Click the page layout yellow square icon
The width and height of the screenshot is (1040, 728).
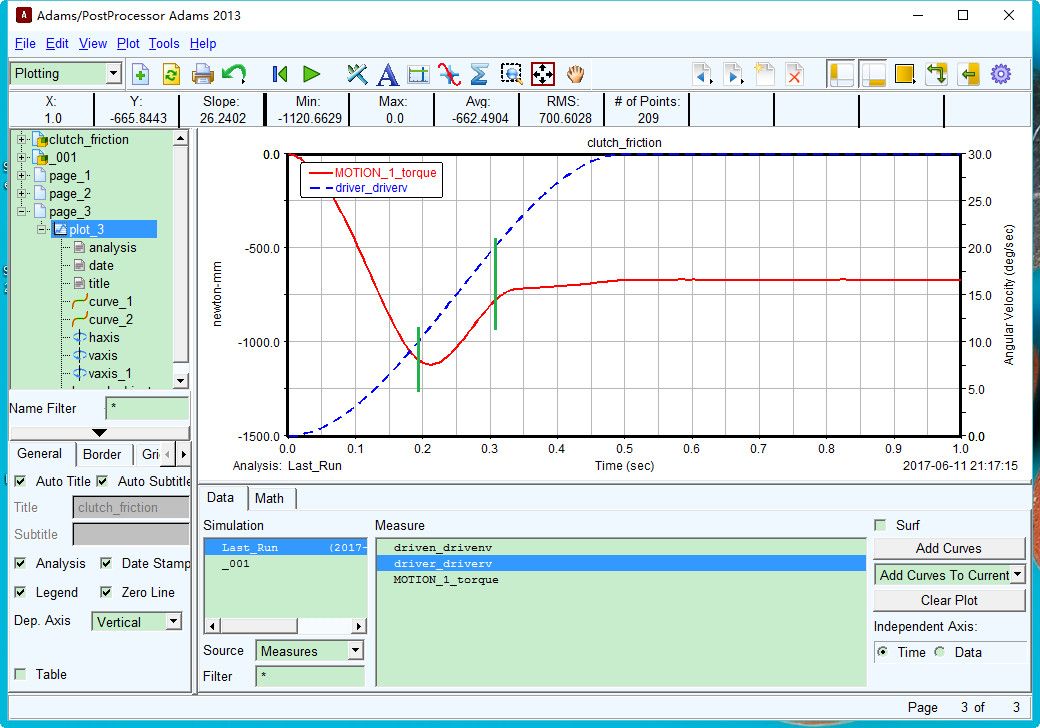coord(905,74)
